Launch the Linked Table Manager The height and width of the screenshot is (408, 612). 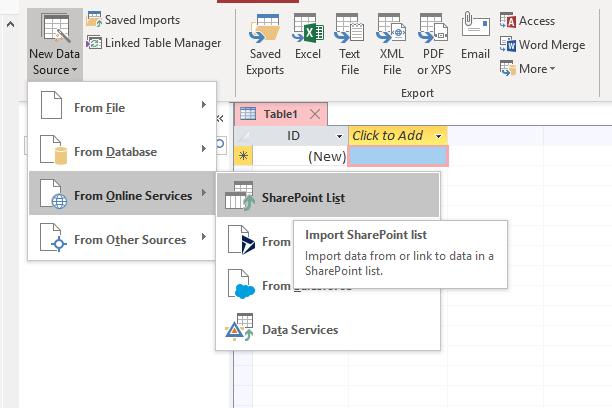pos(153,43)
